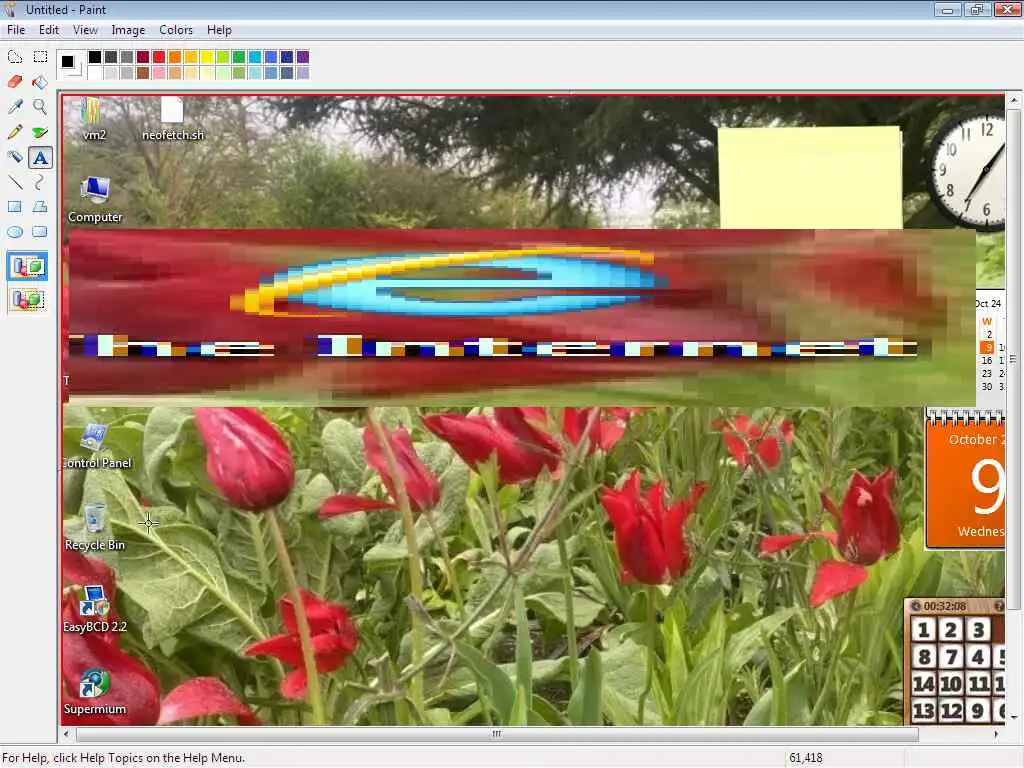Pick the Airbrush spray tool
1024x768 pixels.
[x=14, y=157]
